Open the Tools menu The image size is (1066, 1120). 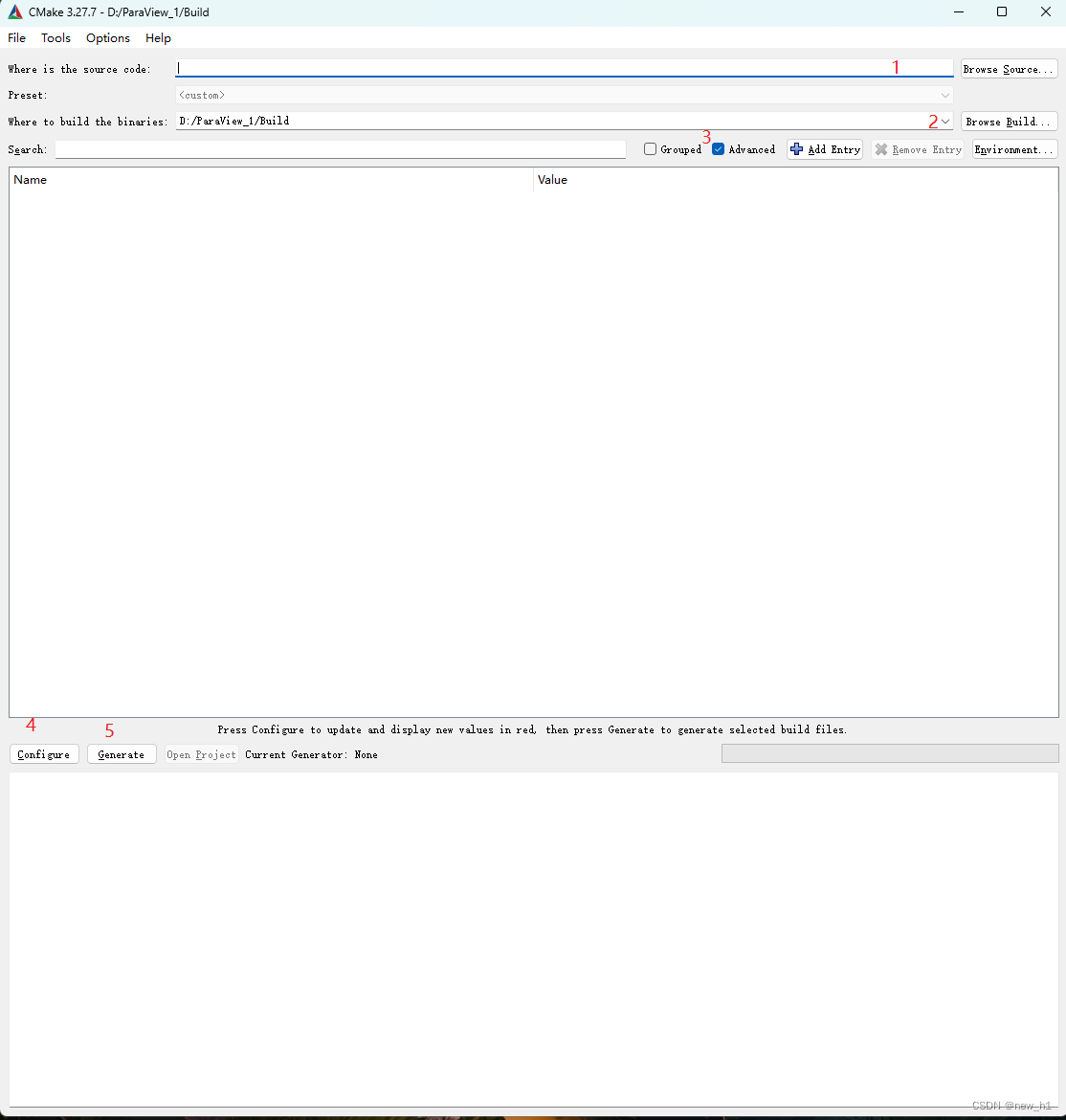[56, 38]
